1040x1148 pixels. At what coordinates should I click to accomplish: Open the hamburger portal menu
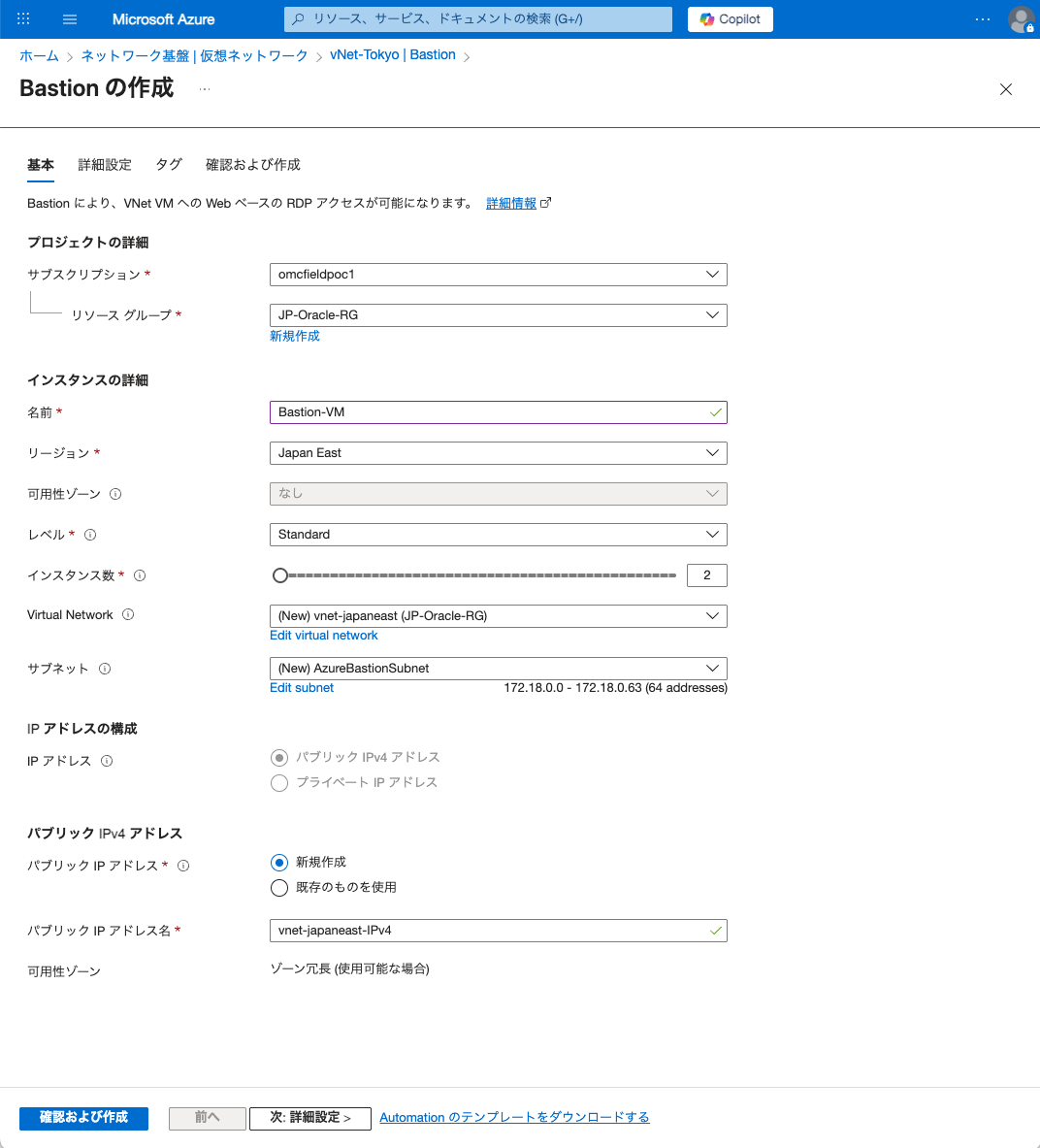tap(70, 19)
